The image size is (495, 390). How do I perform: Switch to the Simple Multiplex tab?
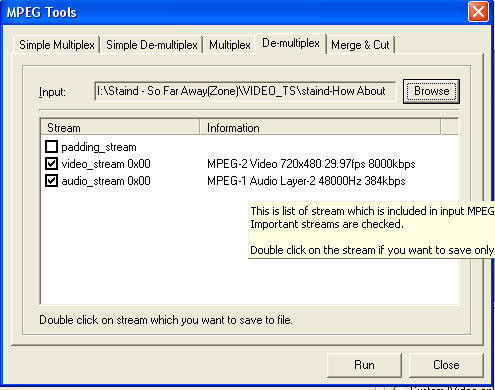click(x=56, y=45)
